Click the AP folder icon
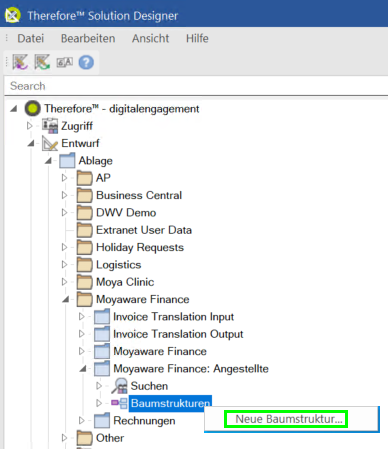This screenshot has height=449, width=388. pyautogui.click(x=85, y=178)
